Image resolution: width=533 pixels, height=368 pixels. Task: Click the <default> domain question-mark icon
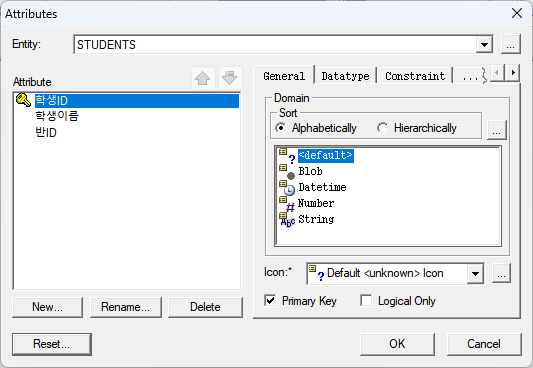pos(287,156)
